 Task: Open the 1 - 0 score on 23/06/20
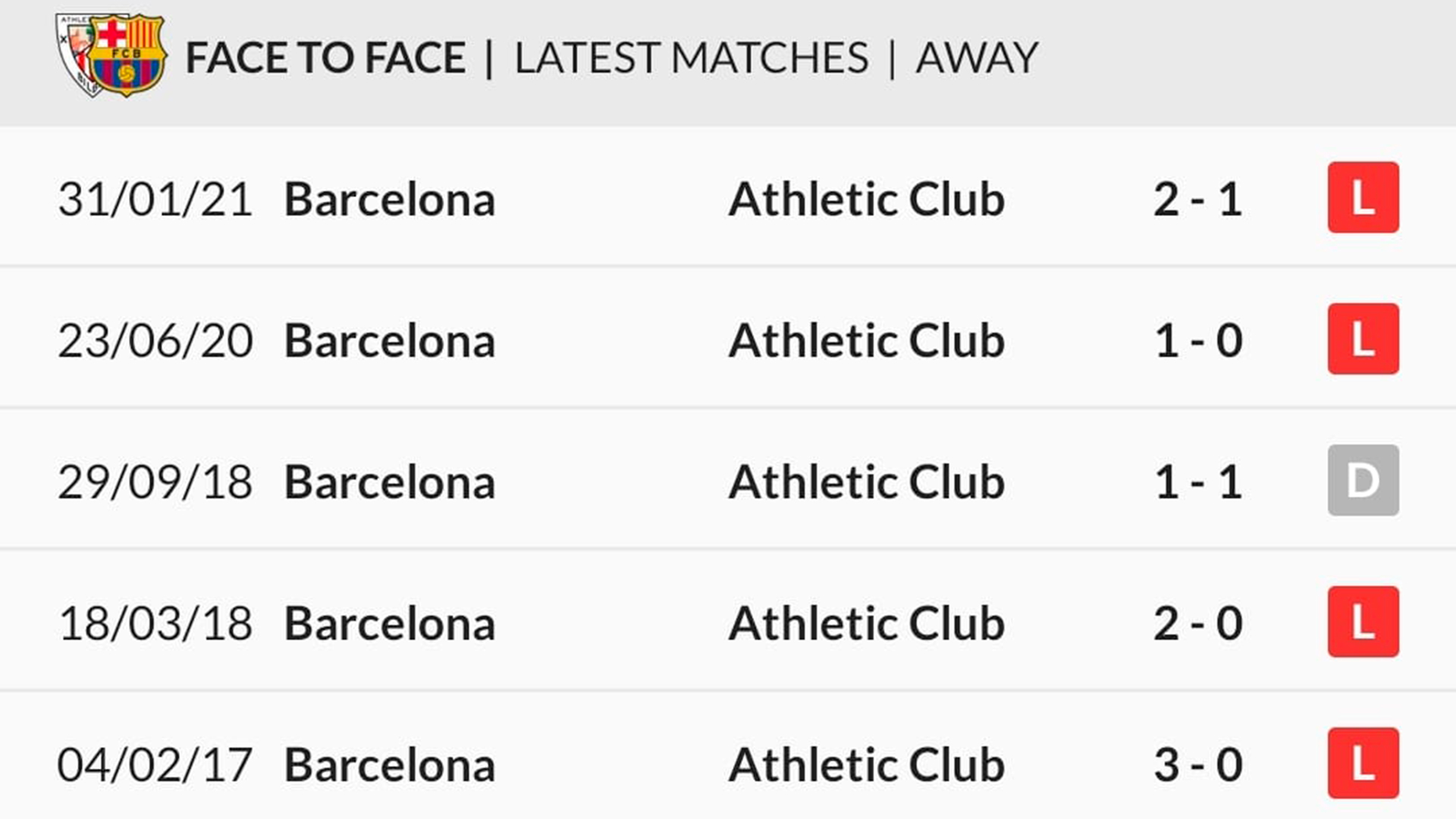[1197, 340]
